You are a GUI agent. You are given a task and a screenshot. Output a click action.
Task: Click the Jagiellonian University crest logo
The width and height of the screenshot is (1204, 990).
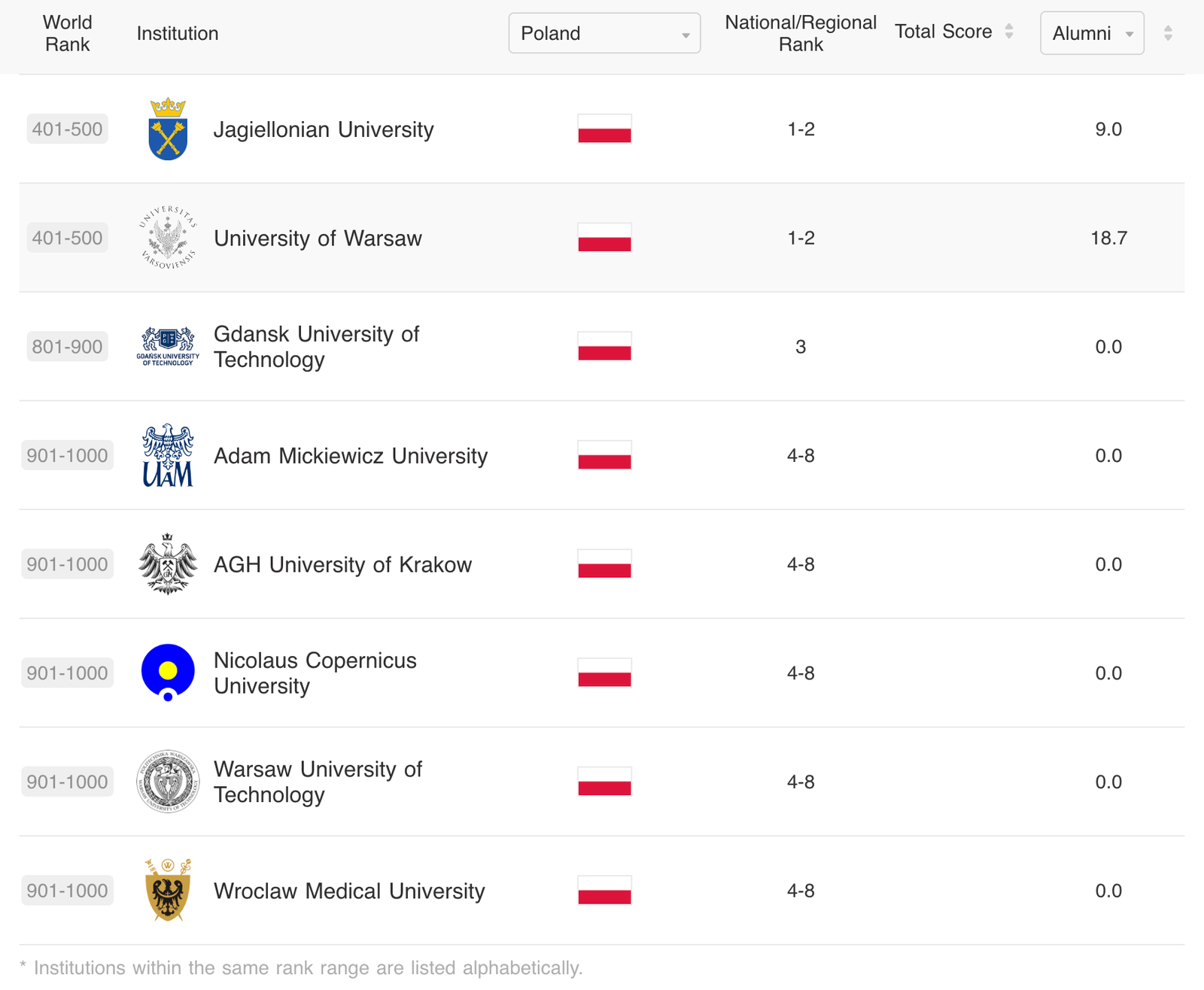[x=168, y=129]
